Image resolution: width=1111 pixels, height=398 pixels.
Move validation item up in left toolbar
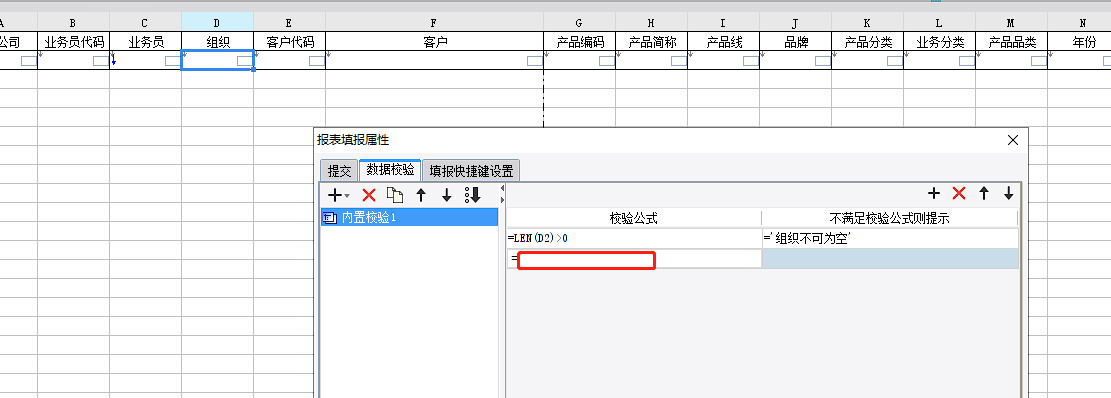point(421,195)
